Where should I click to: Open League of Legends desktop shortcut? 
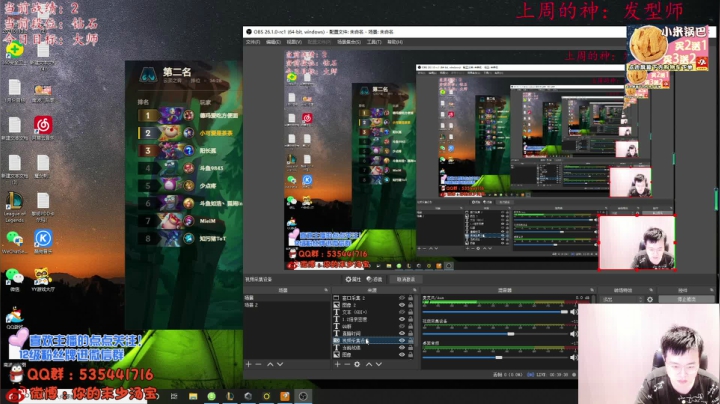[15, 207]
